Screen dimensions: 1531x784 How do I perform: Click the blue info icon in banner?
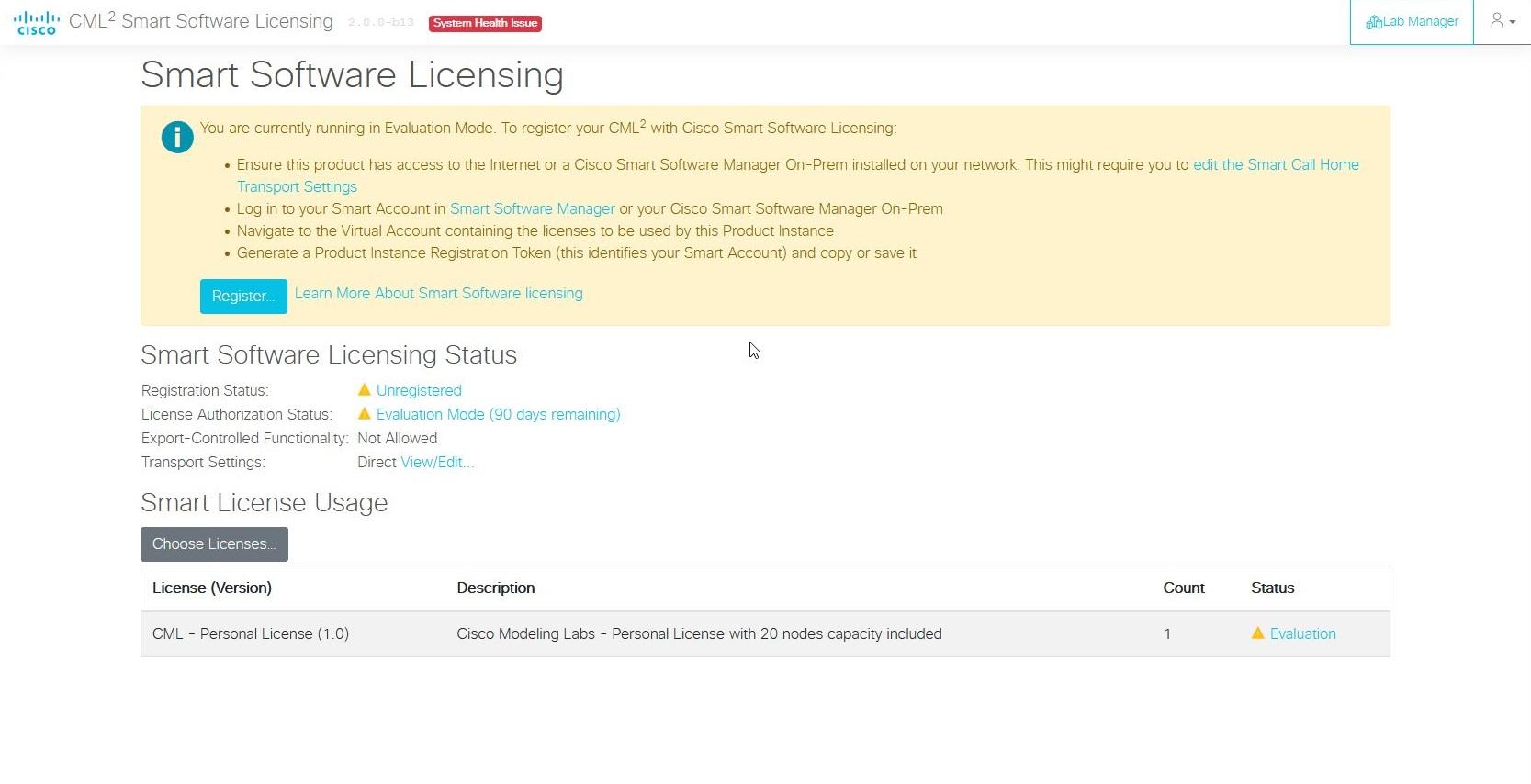[177, 137]
